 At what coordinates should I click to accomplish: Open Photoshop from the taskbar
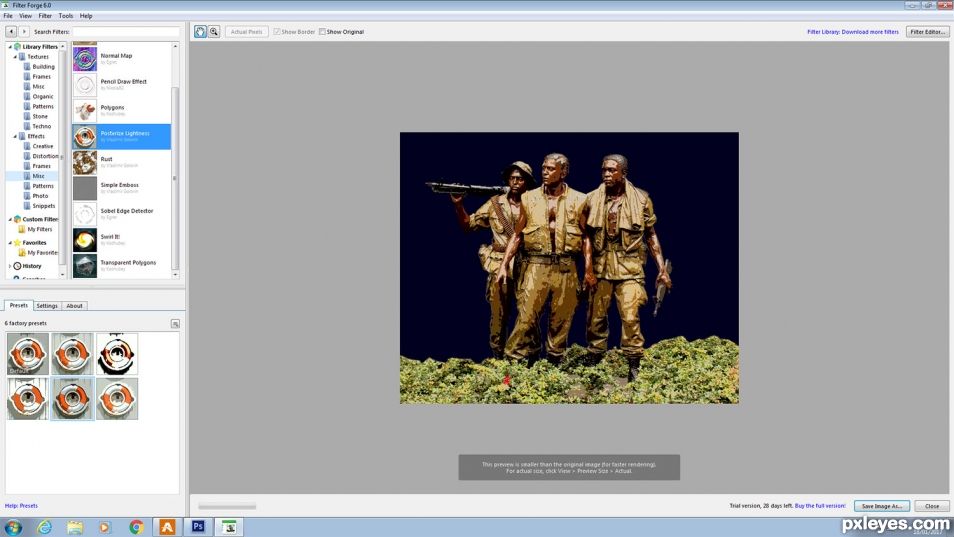pos(198,527)
